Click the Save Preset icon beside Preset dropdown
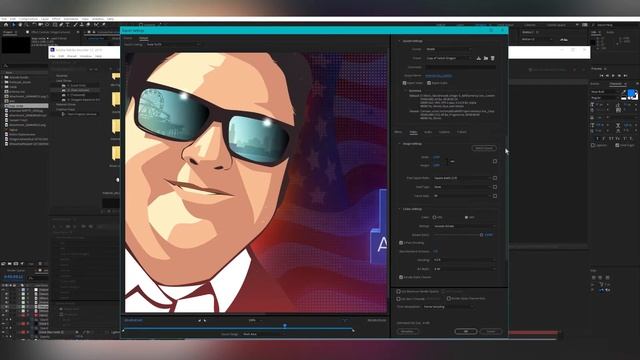Screen dimensions: 640x360 [479, 58]
